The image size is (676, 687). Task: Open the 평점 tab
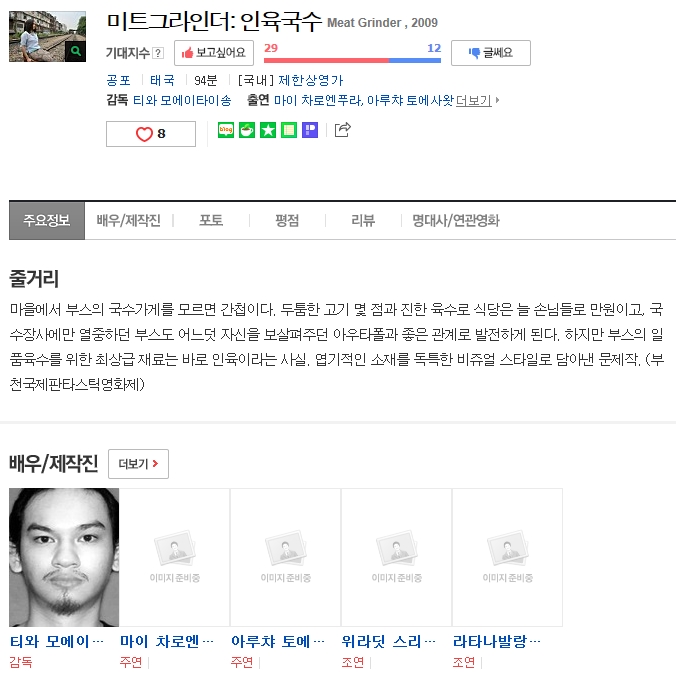click(287, 220)
